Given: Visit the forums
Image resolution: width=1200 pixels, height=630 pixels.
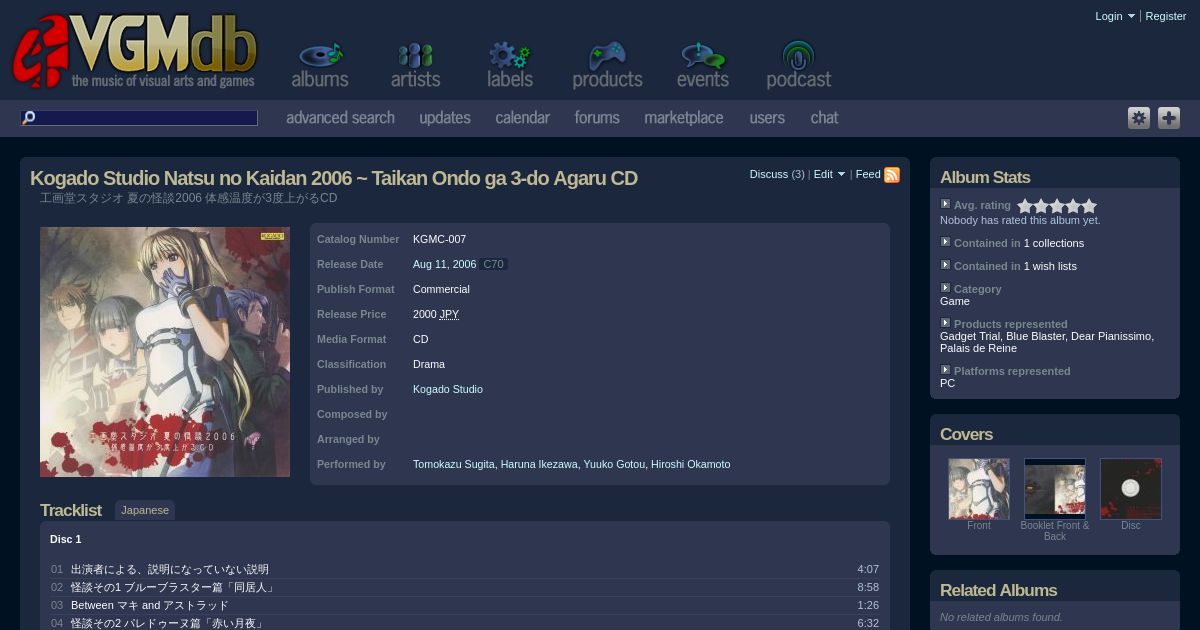Looking at the screenshot, I should click(597, 118).
